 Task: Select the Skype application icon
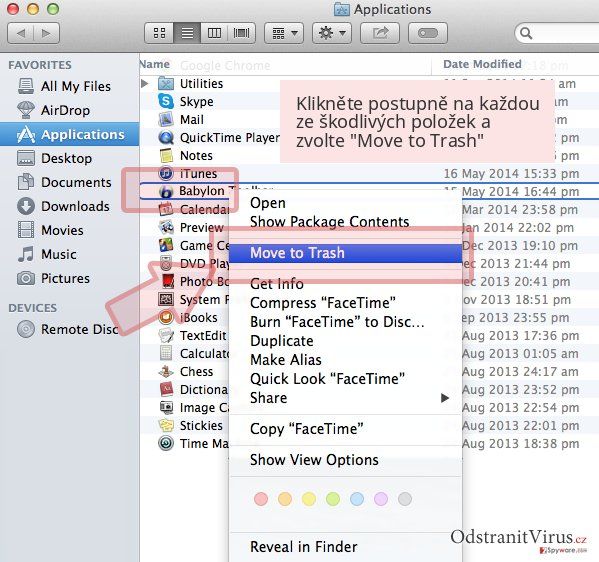[x=166, y=101]
